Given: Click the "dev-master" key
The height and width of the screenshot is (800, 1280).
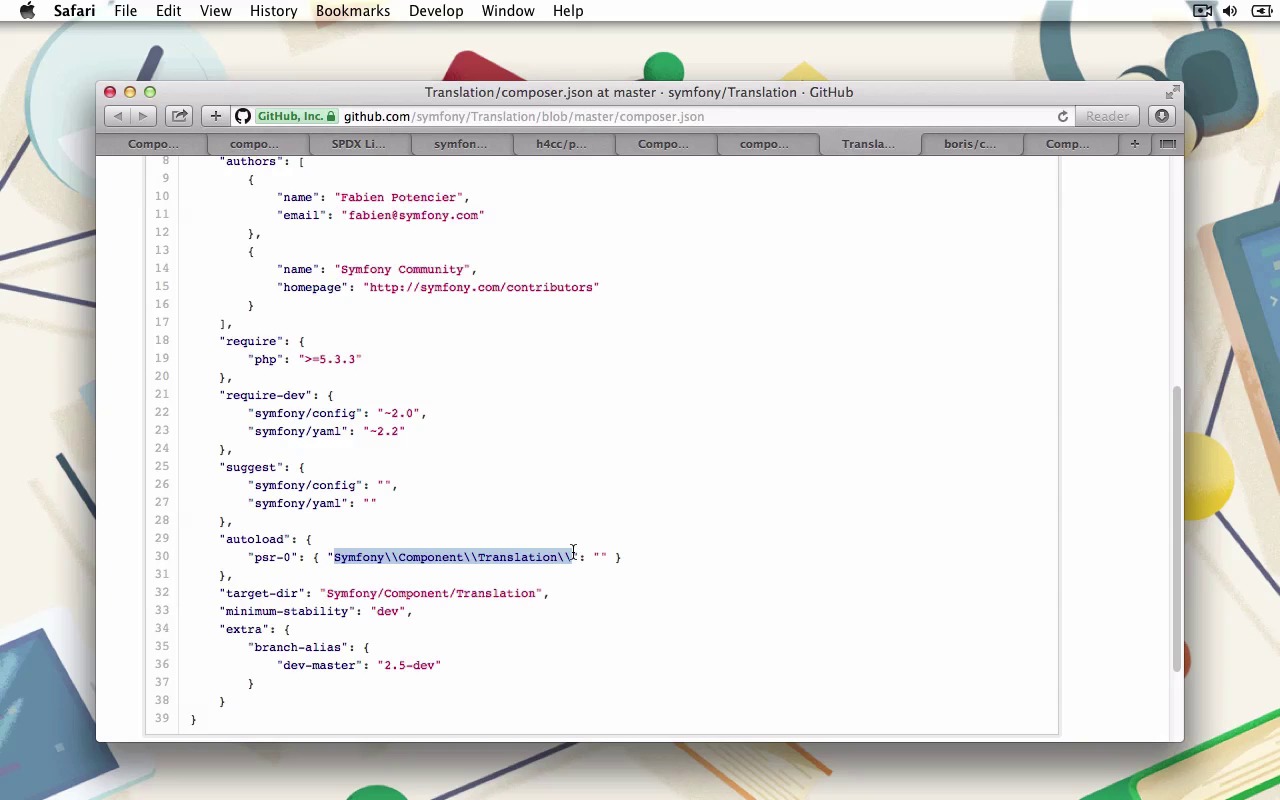Looking at the screenshot, I should click(319, 665).
